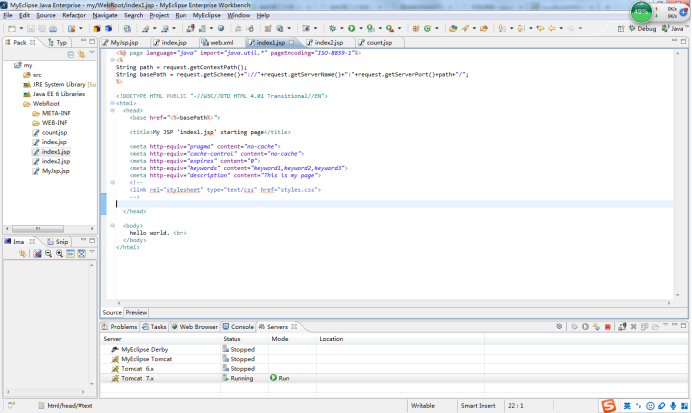Open the Refactor menu

[x=74, y=15]
